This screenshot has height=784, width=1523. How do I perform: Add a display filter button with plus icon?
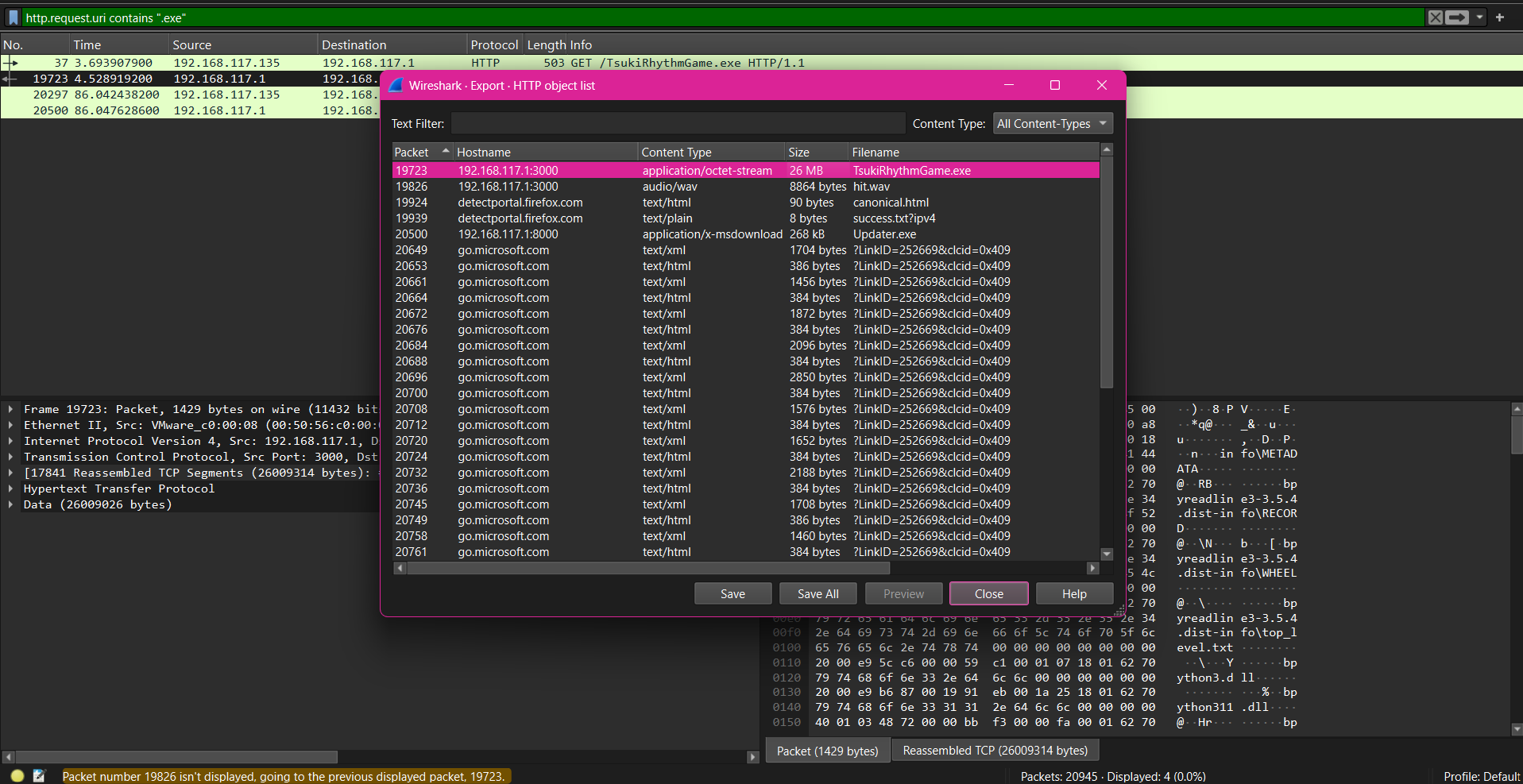pyautogui.click(x=1500, y=17)
